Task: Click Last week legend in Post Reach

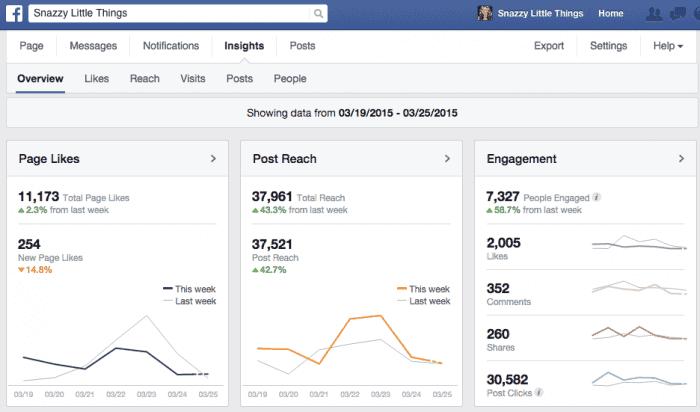Action: click(423, 301)
